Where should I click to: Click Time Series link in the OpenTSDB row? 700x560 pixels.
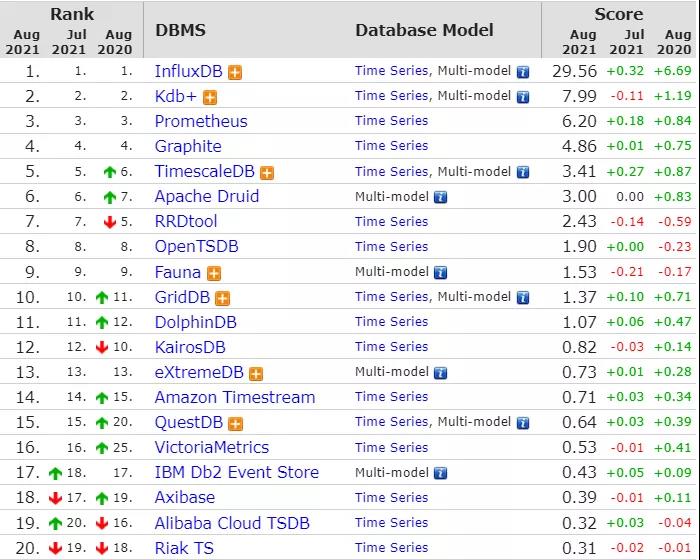click(x=391, y=246)
